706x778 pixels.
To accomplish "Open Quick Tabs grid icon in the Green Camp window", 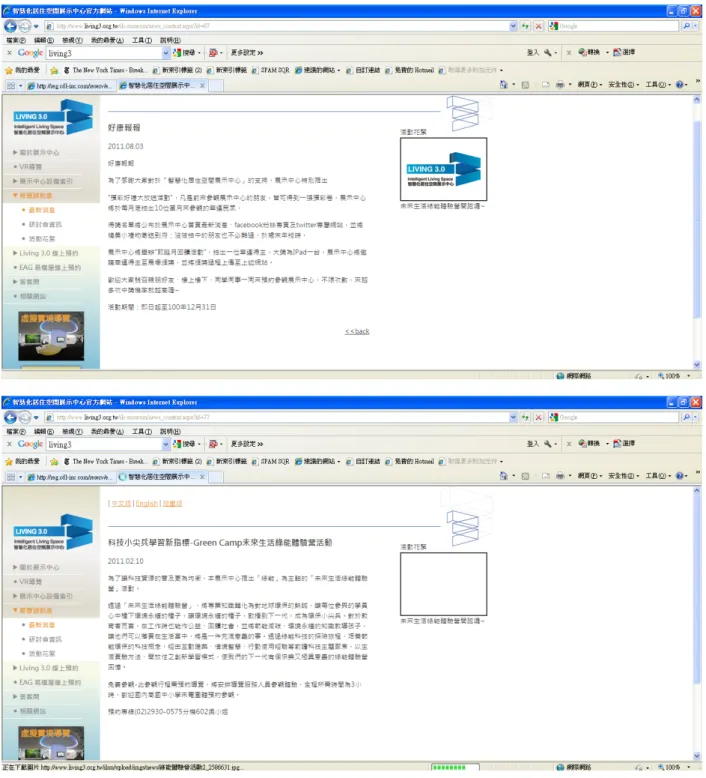I will [11, 477].
